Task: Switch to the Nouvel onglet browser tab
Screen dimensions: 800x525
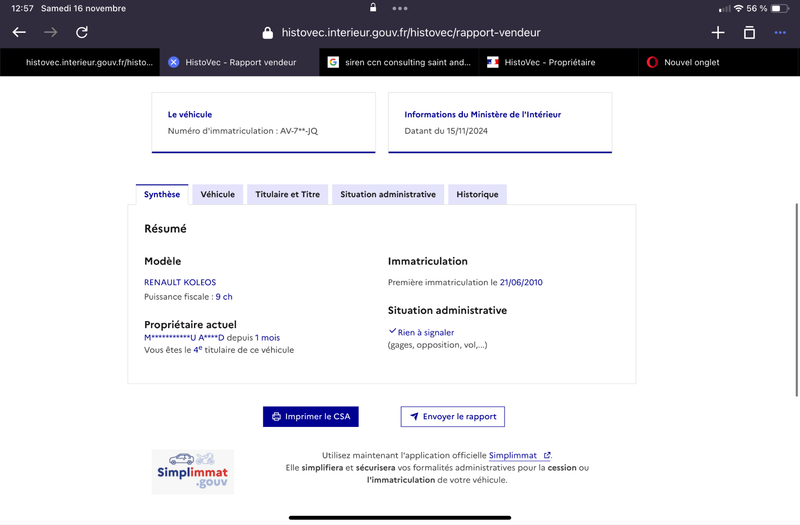Action: pos(718,62)
